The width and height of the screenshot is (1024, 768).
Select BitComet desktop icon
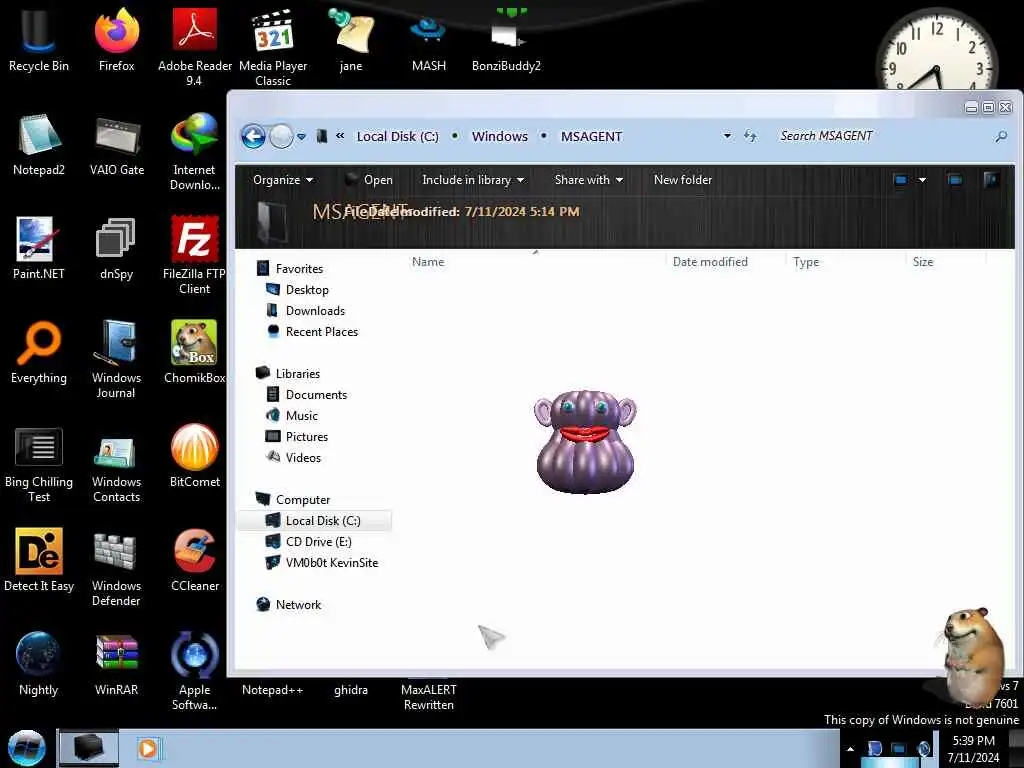pos(194,456)
